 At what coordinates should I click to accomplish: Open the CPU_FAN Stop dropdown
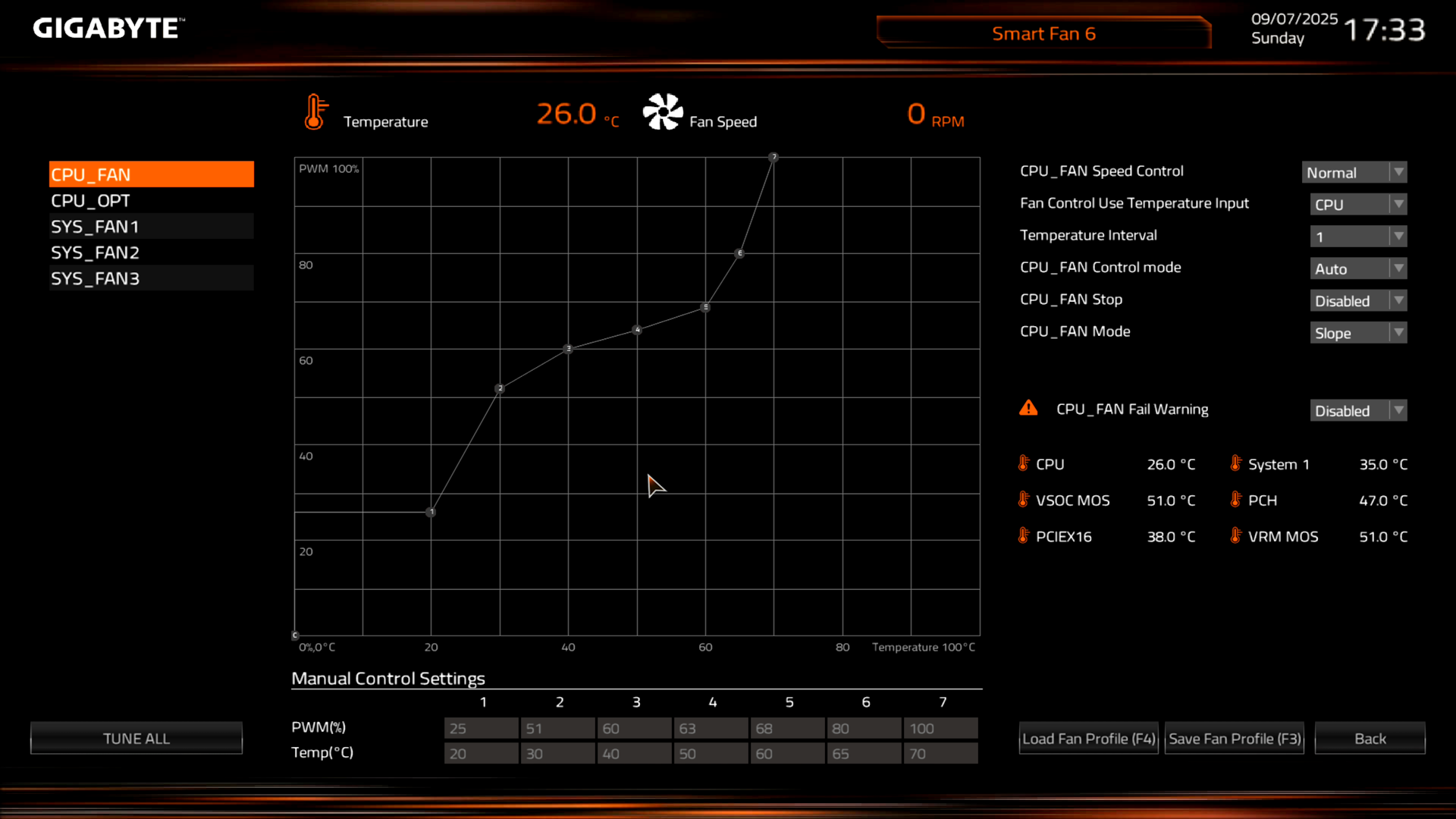click(1357, 301)
